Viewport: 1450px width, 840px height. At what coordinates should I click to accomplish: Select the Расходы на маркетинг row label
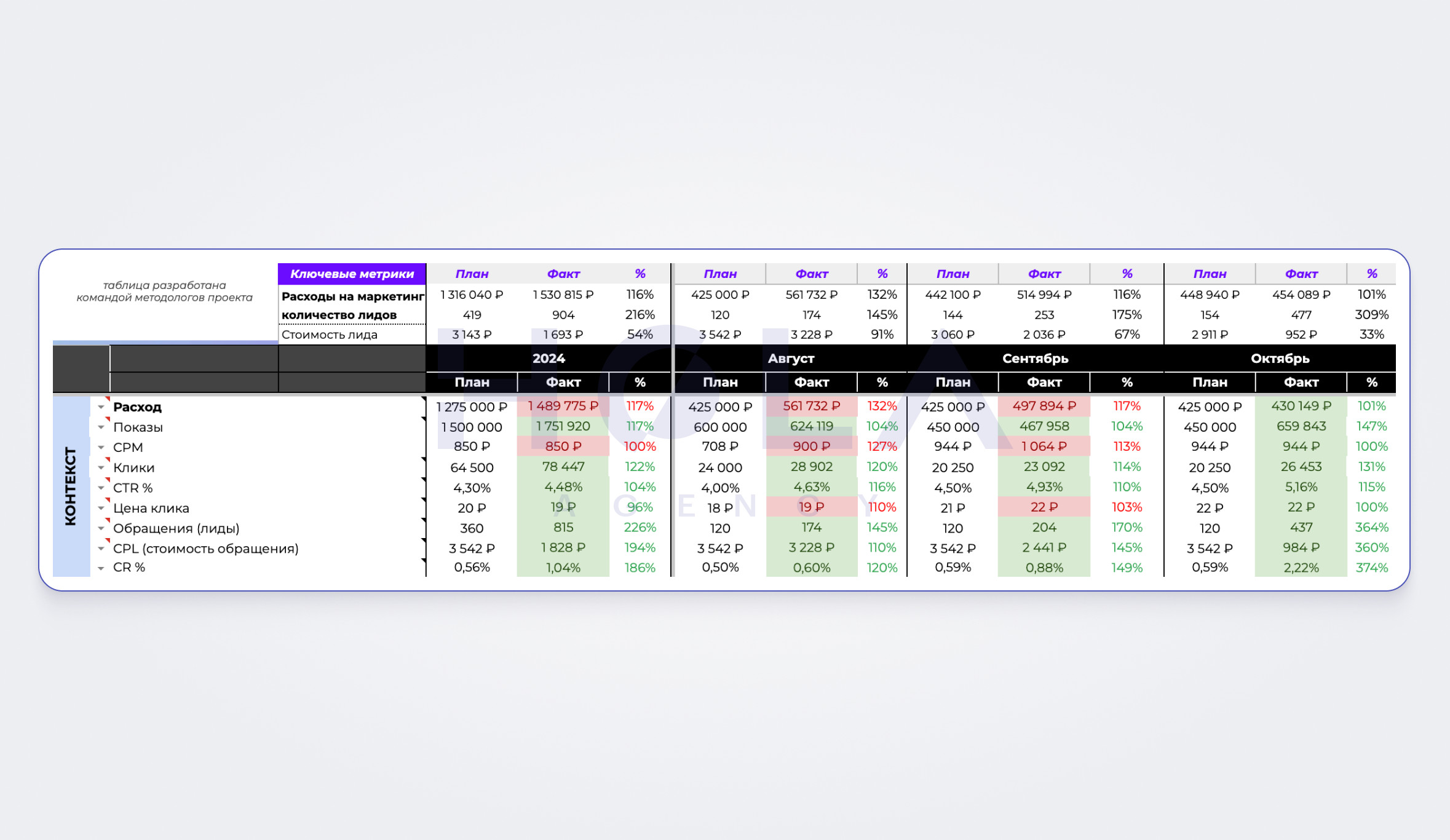click(x=352, y=296)
